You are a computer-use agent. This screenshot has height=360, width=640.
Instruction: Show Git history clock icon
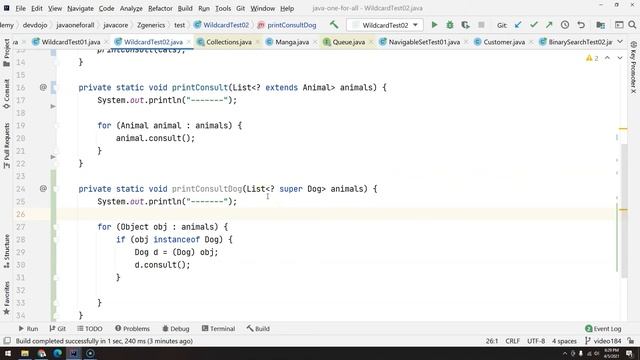click(565, 25)
